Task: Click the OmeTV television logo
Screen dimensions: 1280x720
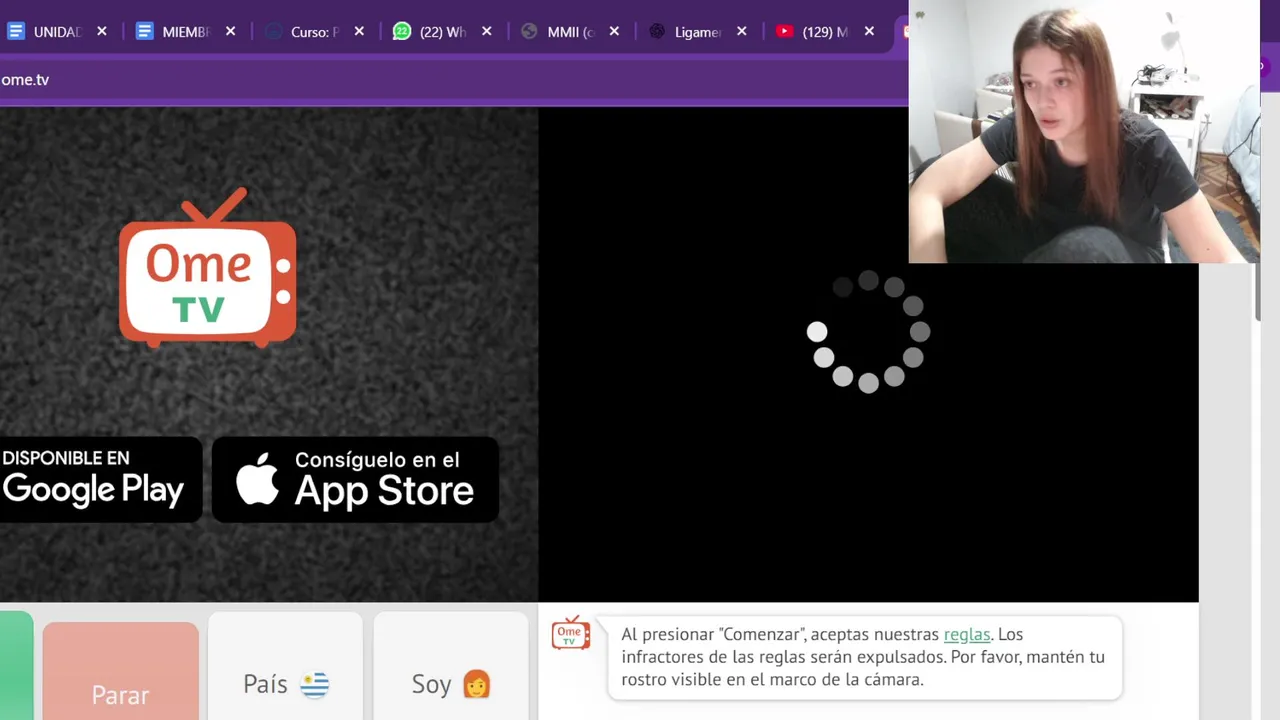Action: pyautogui.click(x=207, y=267)
